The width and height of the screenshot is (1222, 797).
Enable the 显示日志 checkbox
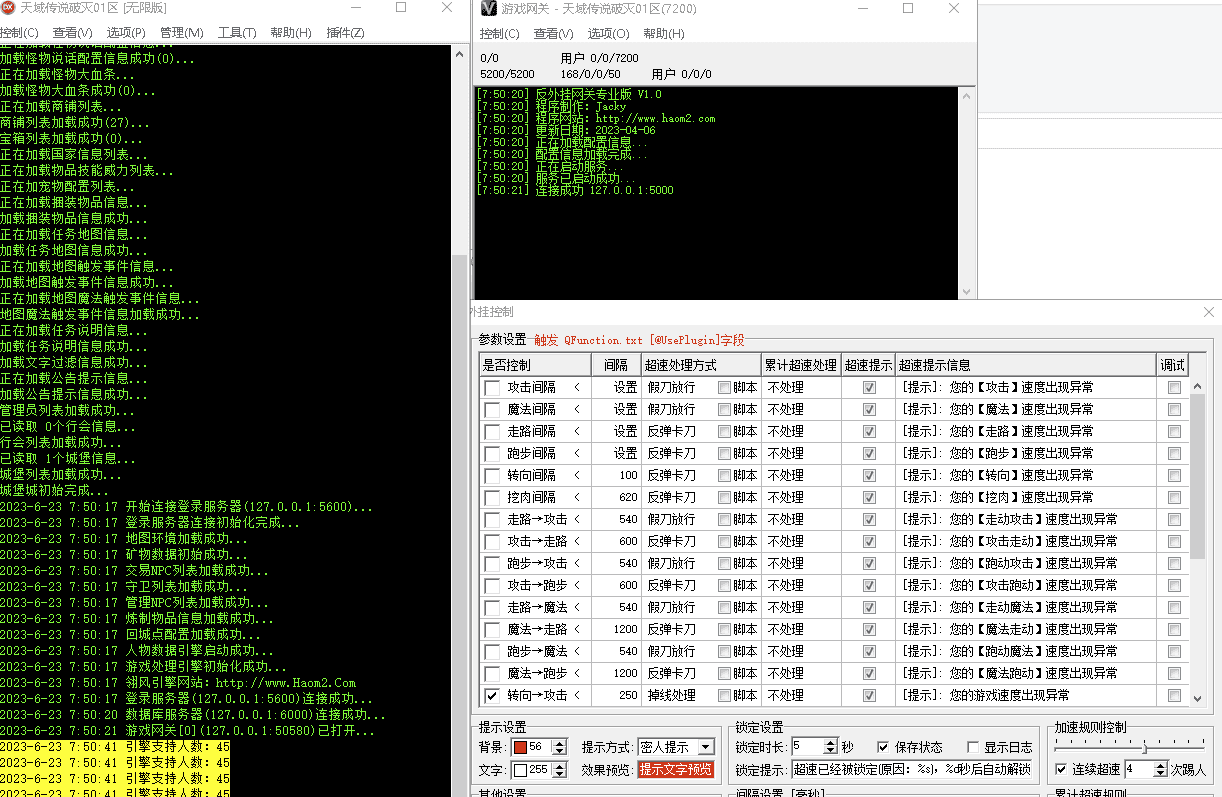click(x=973, y=747)
